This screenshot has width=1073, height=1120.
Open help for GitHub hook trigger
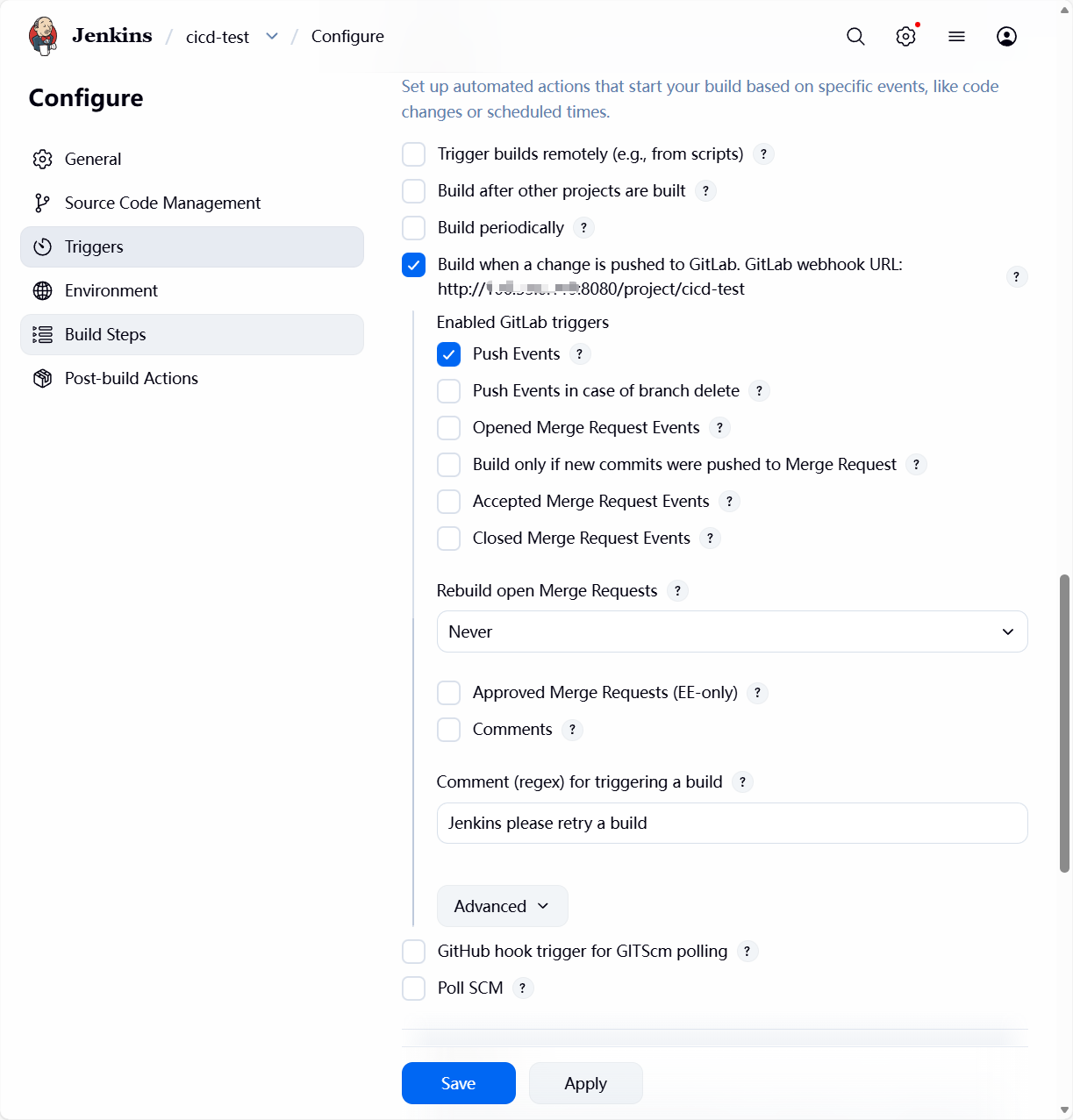tap(747, 952)
